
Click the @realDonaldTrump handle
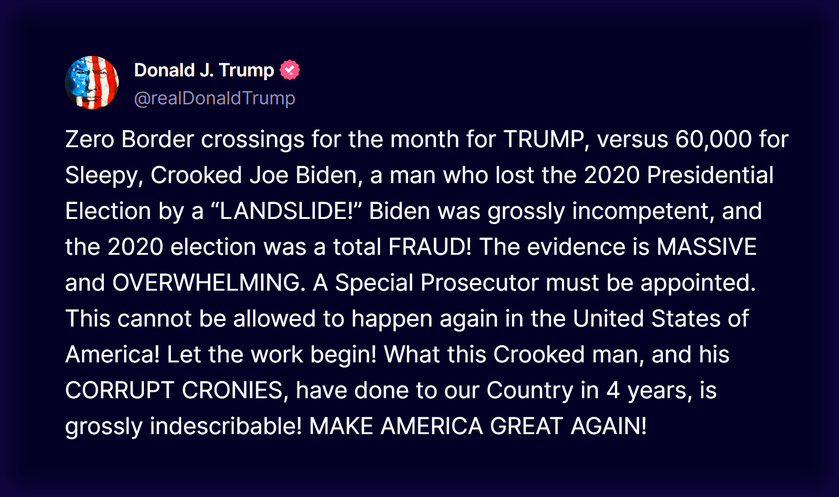coord(215,98)
